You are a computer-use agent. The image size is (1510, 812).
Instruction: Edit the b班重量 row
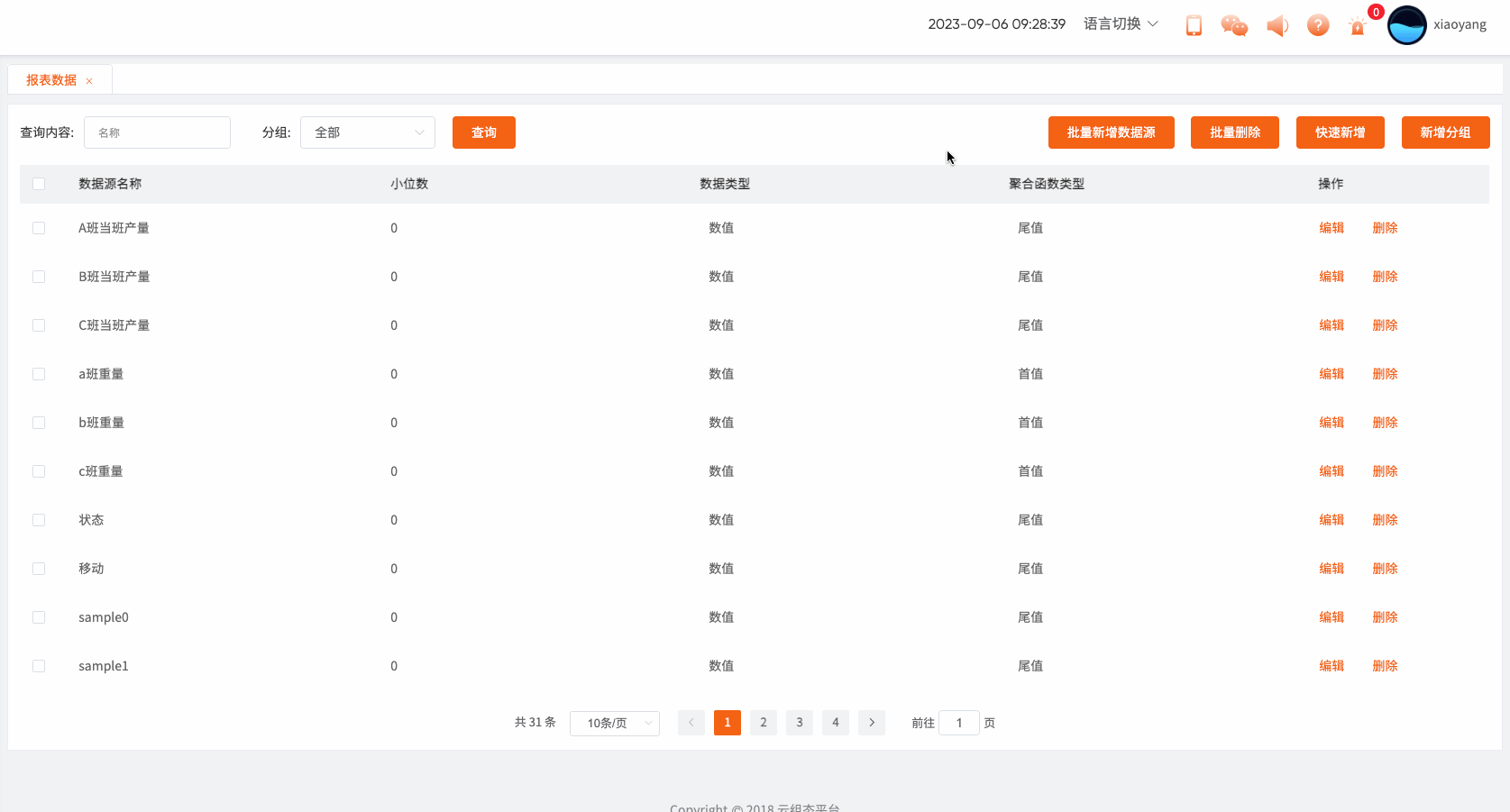click(x=1332, y=423)
